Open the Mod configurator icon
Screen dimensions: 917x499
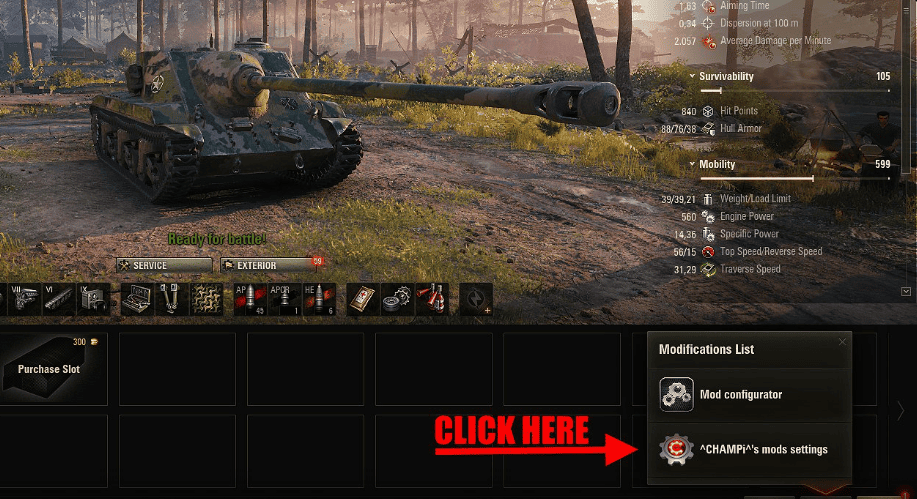(676, 394)
